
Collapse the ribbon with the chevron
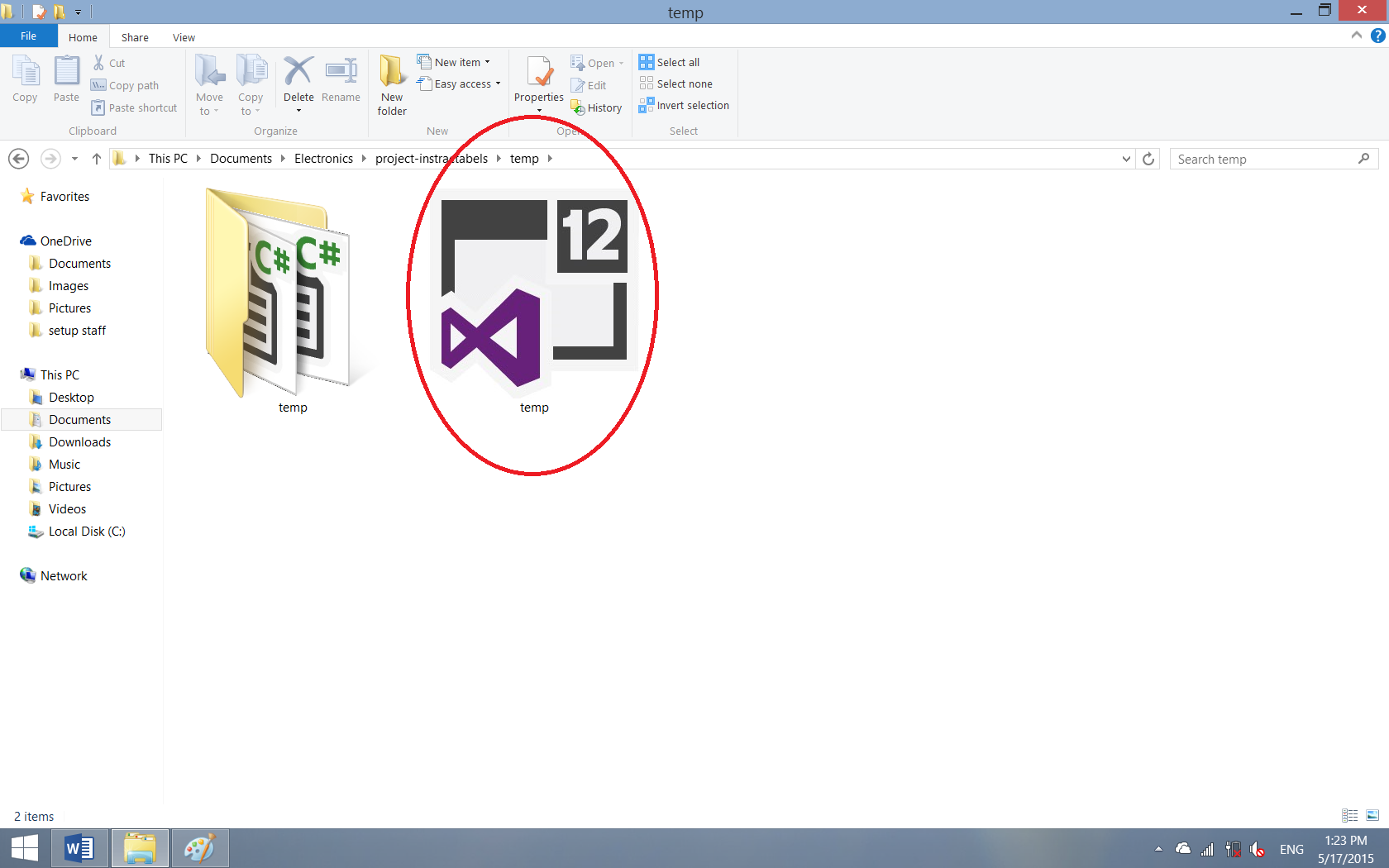point(1357,36)
